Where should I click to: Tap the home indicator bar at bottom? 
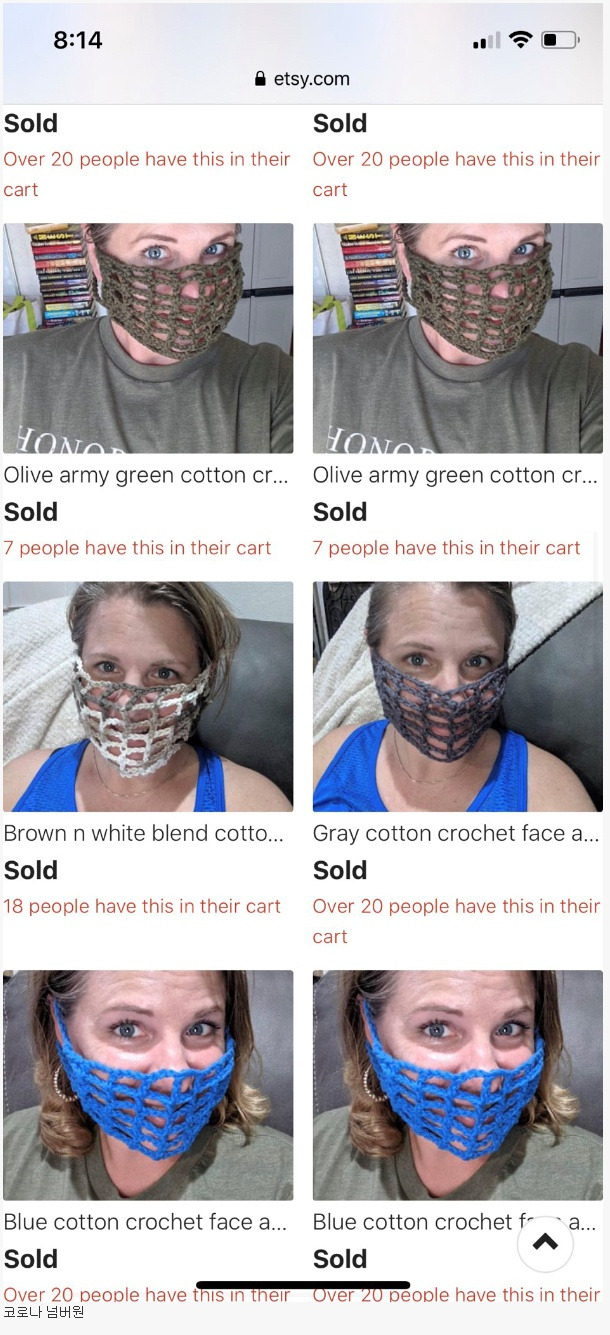[303, 1285]
